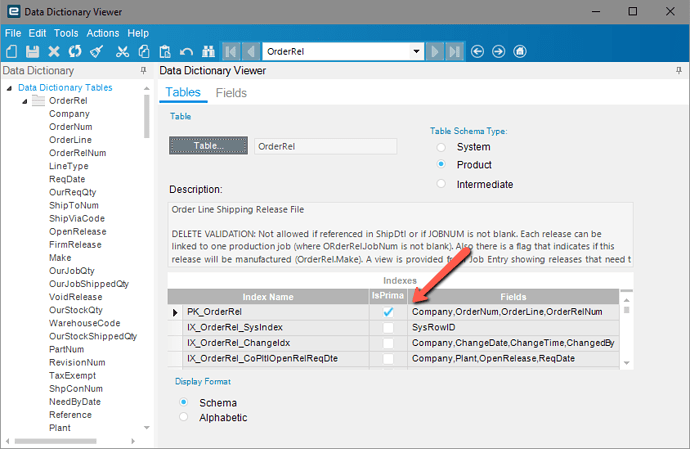Click the New document toolbar icon
The height and width of the screenshot is (449, 690).
click(12, 52)
